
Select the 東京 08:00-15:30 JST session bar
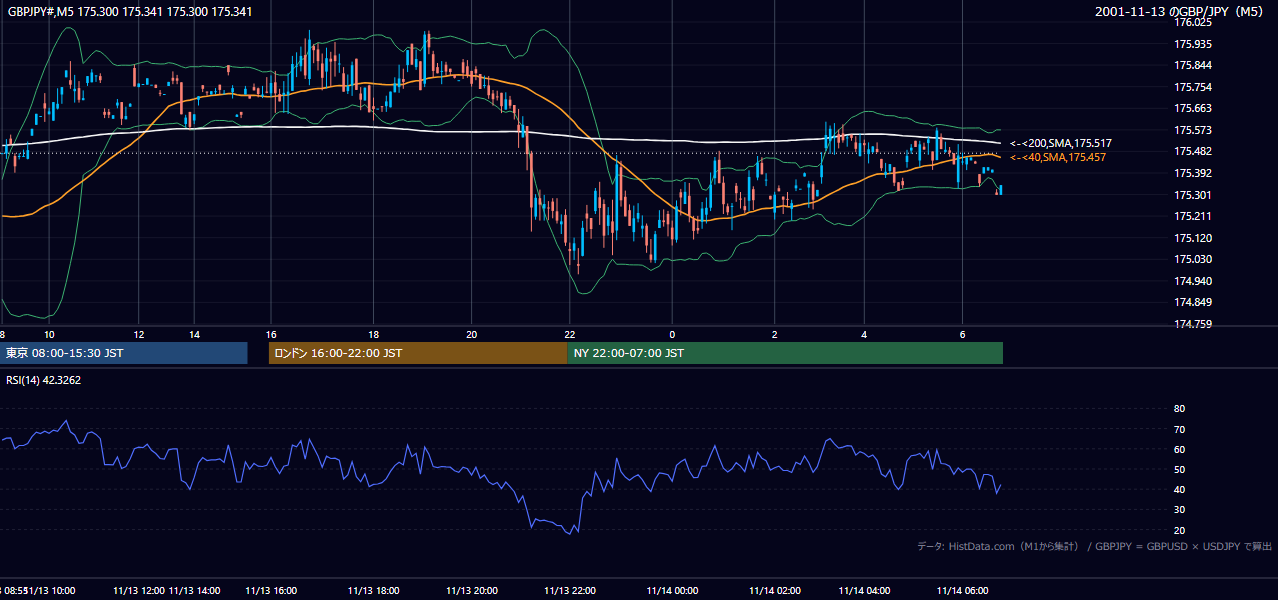124,353
